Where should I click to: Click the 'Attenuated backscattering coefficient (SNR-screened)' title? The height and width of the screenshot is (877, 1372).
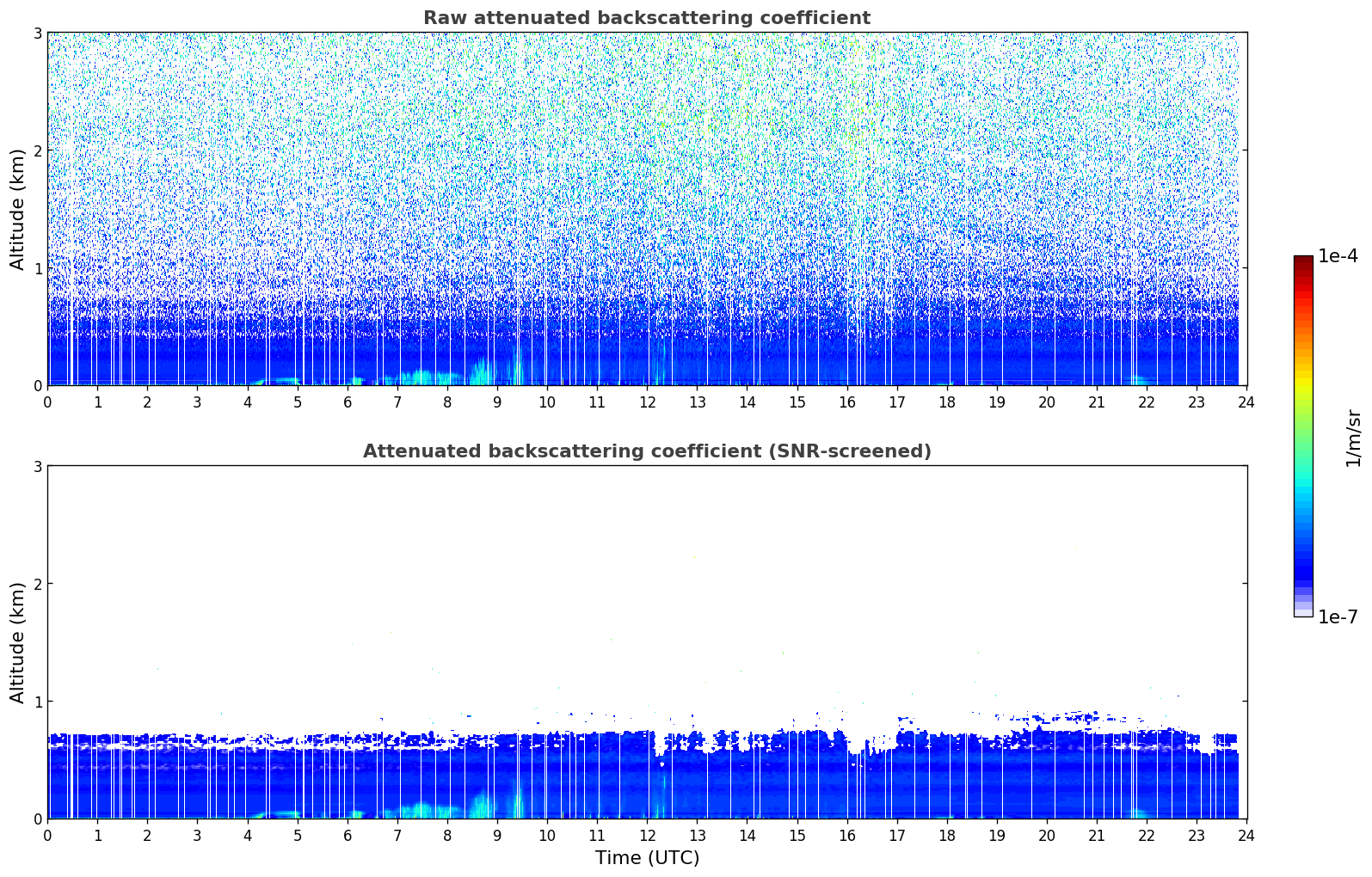pos(647,451)
